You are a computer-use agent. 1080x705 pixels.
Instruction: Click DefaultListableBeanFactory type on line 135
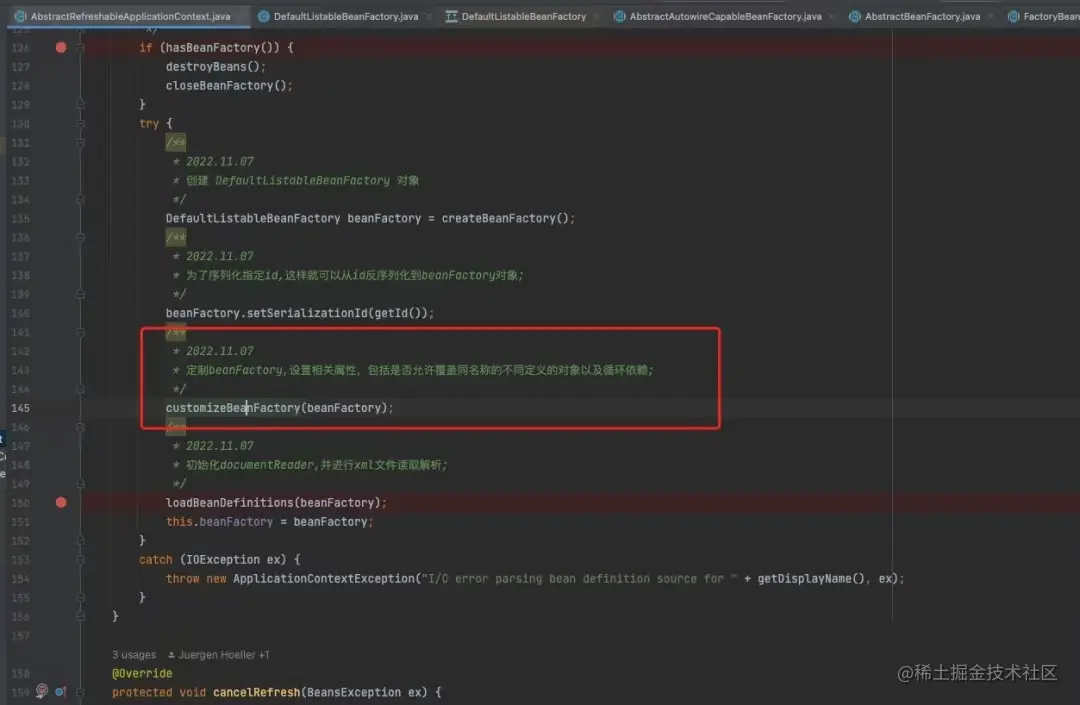coord(253,218)
